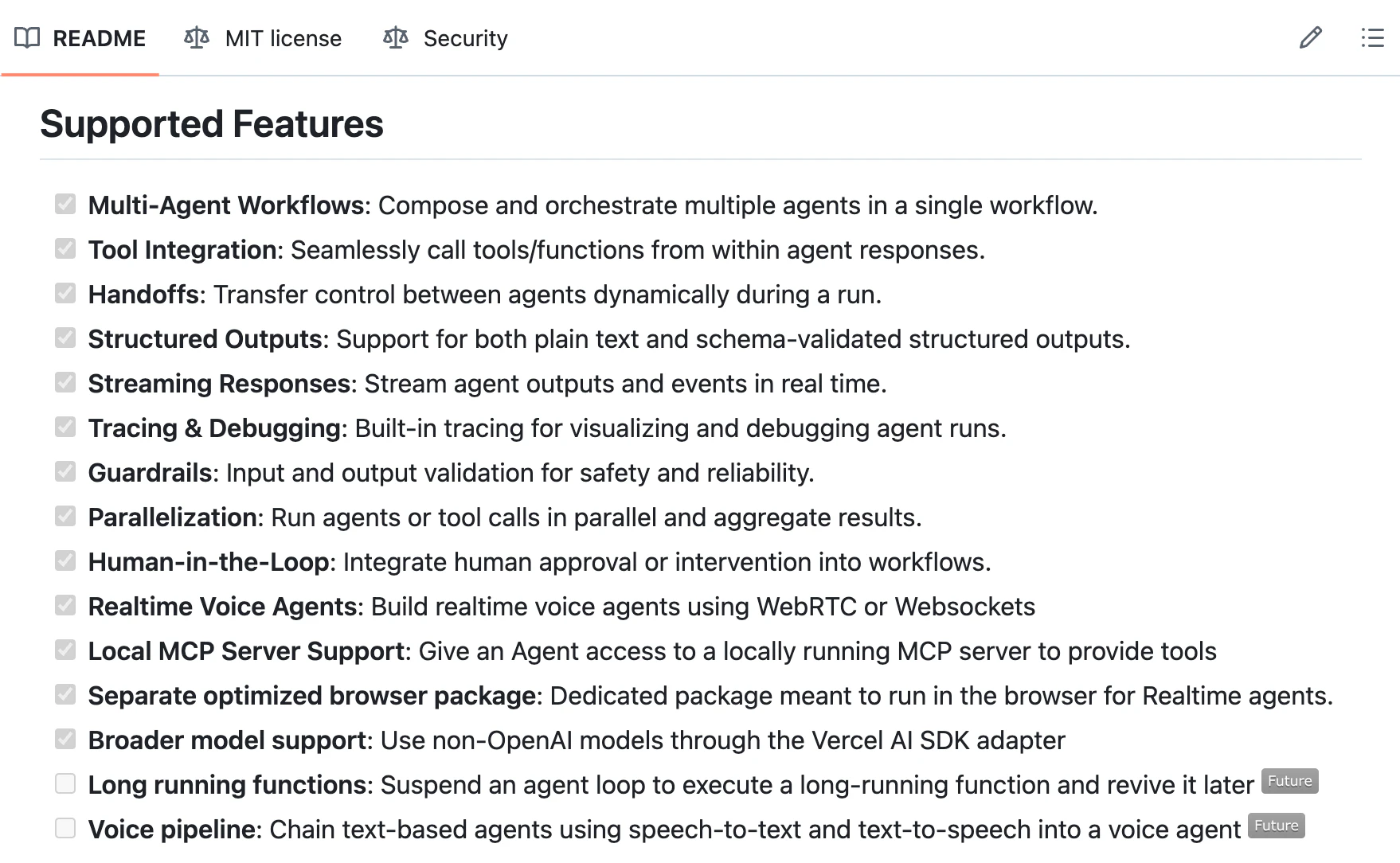This screenshot has width=1400, height=863.
Task: Click the README book icon
Action: [x=27, y=37]
